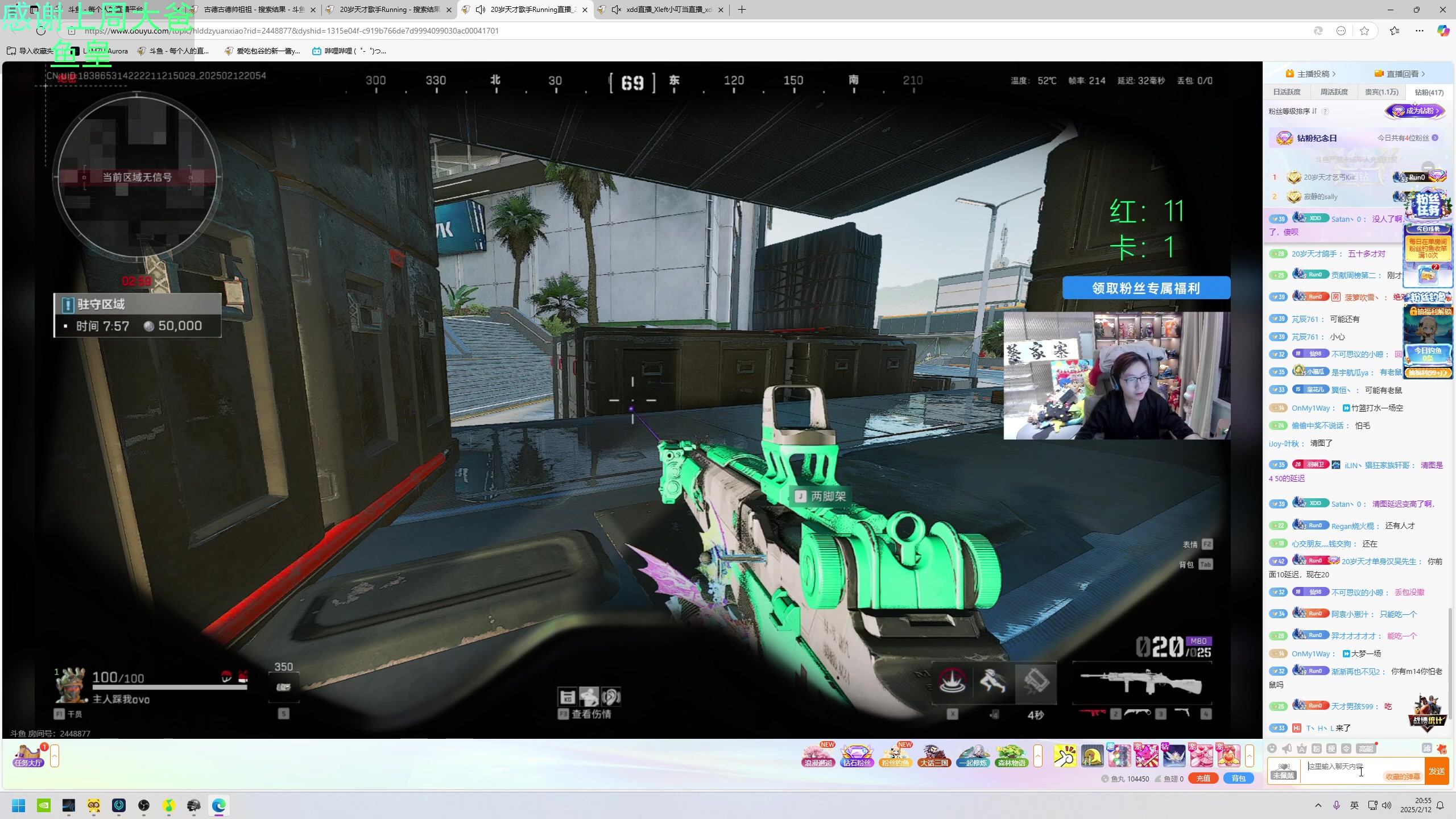Image resolution: width=1456 pixels, height=819 pixels.
Task: Click the 令 command icon in chat toolbar
Action: tap(1346, 748)
